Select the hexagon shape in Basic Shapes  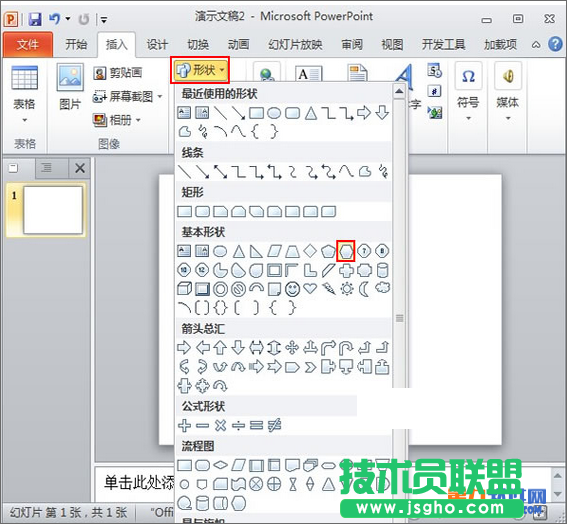[x=346, y=251]
